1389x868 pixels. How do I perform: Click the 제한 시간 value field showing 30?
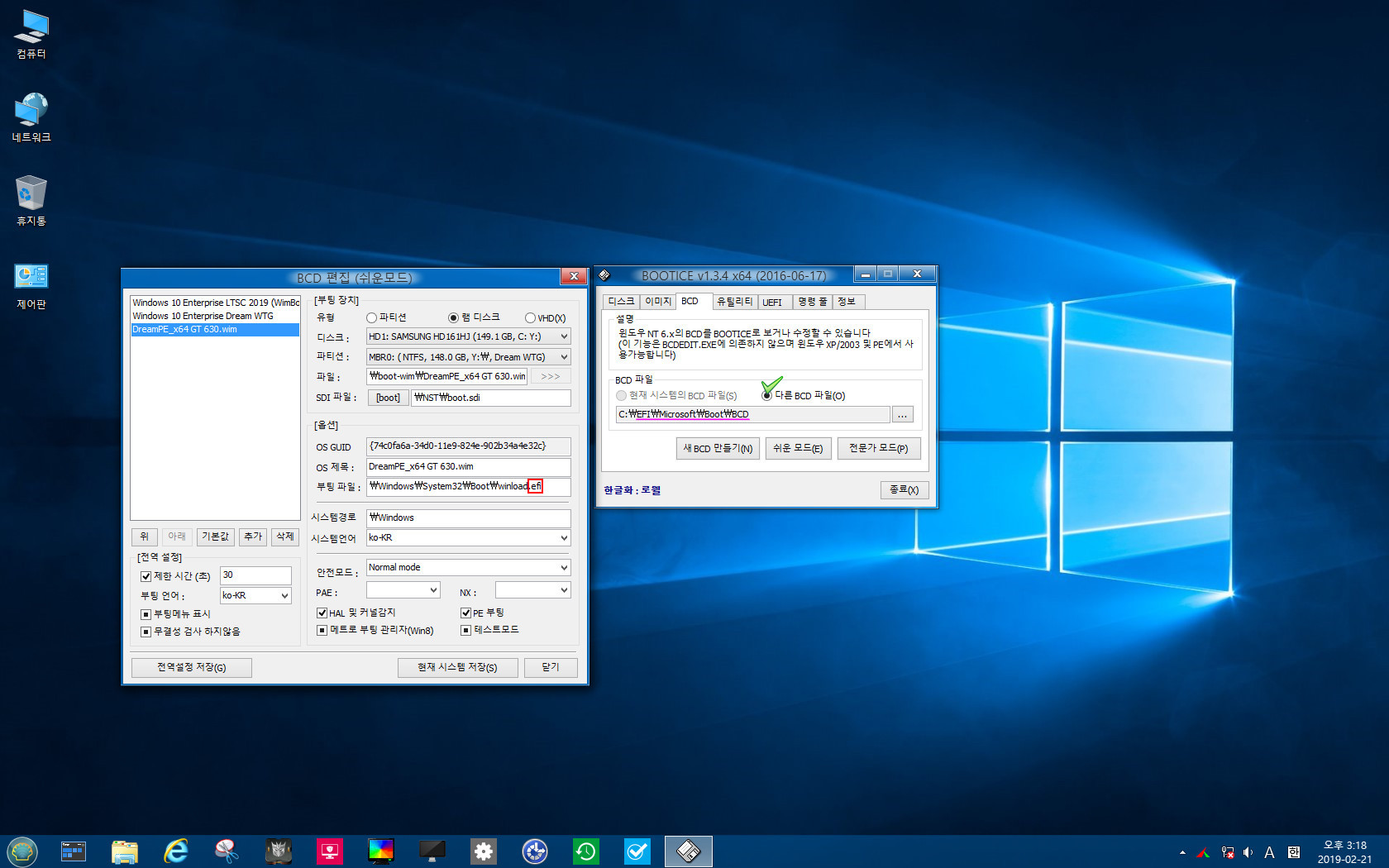[255, 575]
